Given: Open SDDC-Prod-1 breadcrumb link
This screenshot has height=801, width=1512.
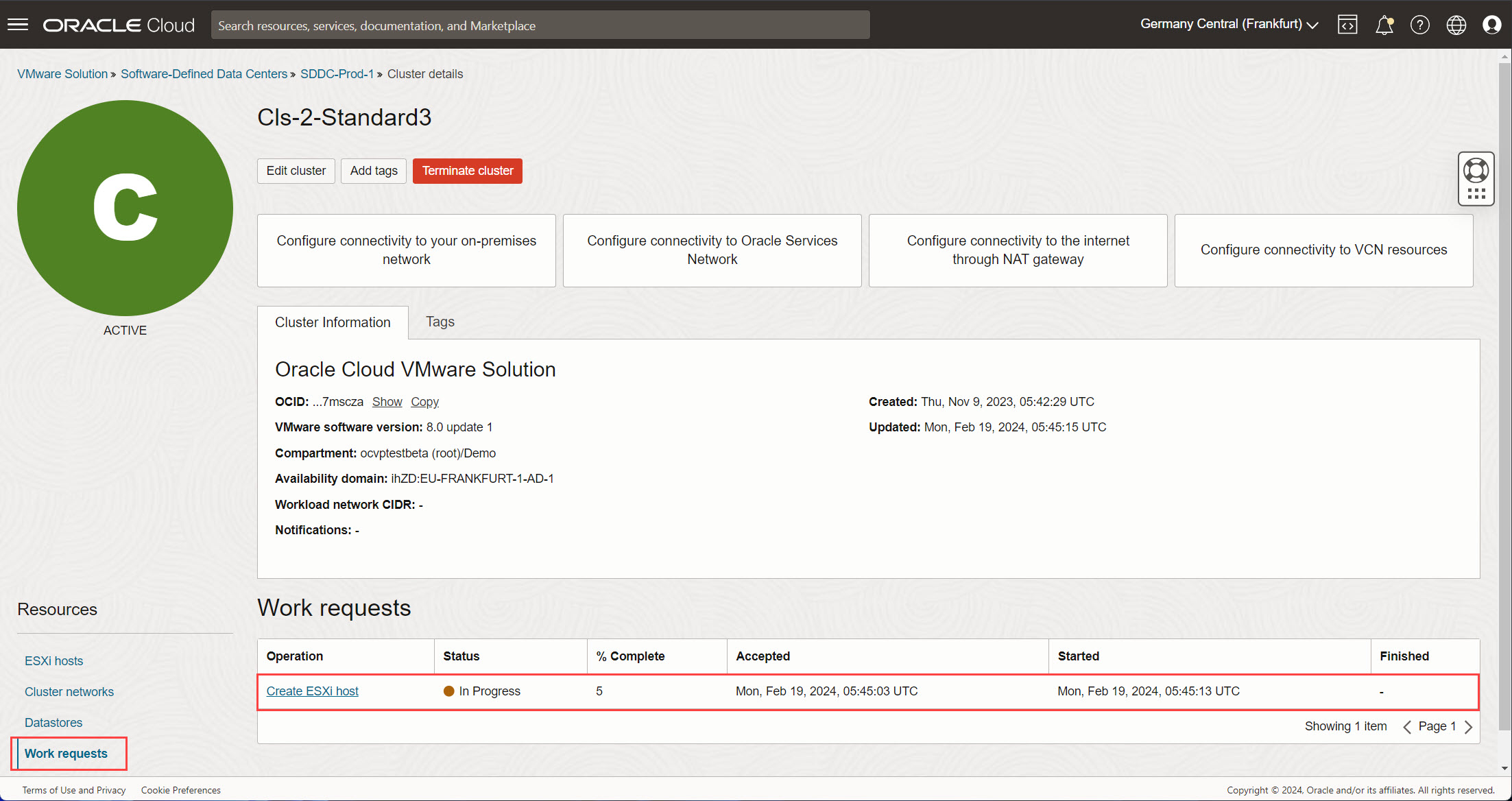Looking at the screenshot, I should (x=337, y=74).
